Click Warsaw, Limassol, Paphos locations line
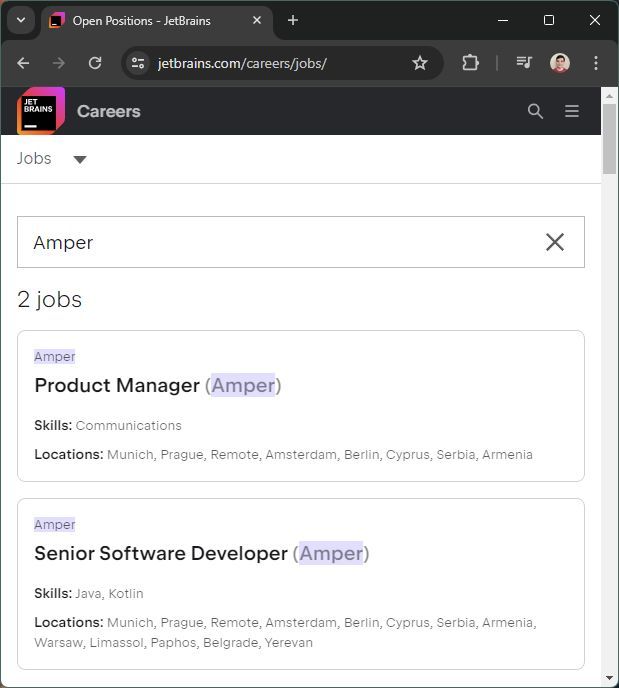619x688 pixels. pos(174,642)
